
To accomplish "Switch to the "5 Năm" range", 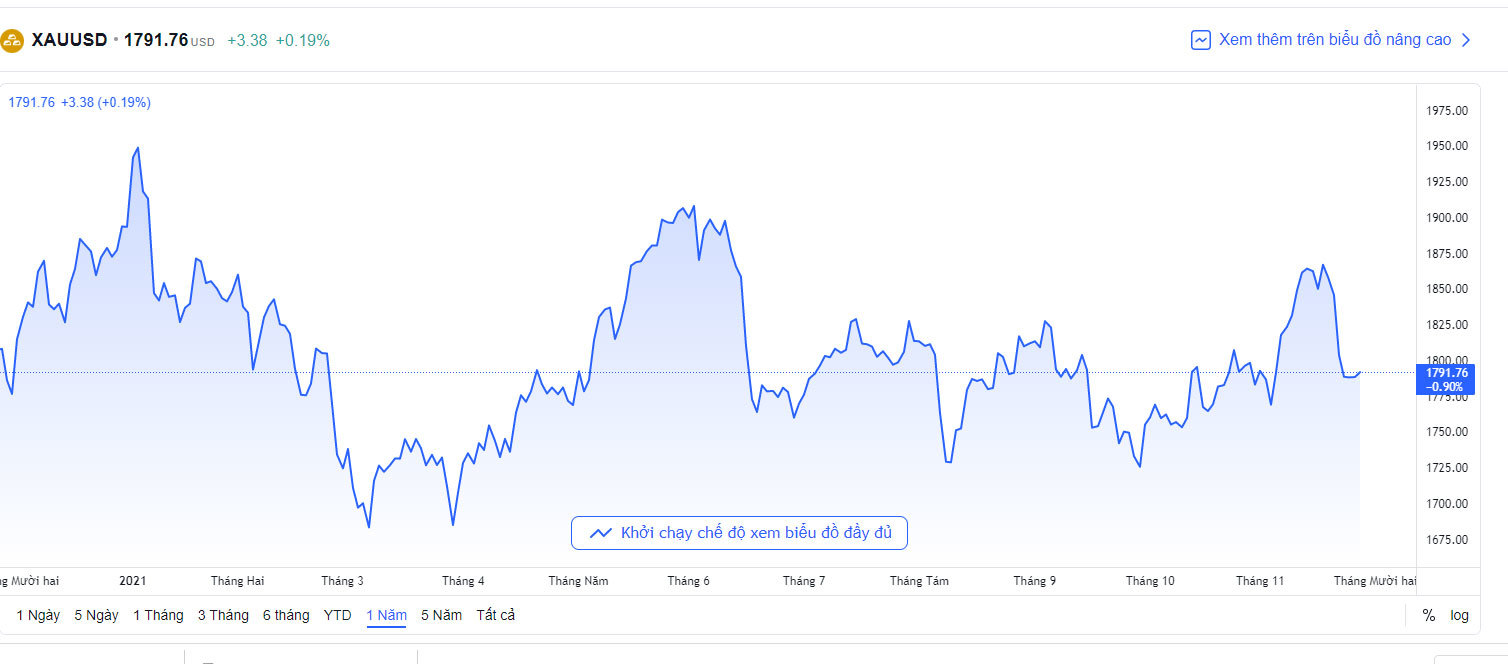I will pyautogui.click(x=441, y=615).
